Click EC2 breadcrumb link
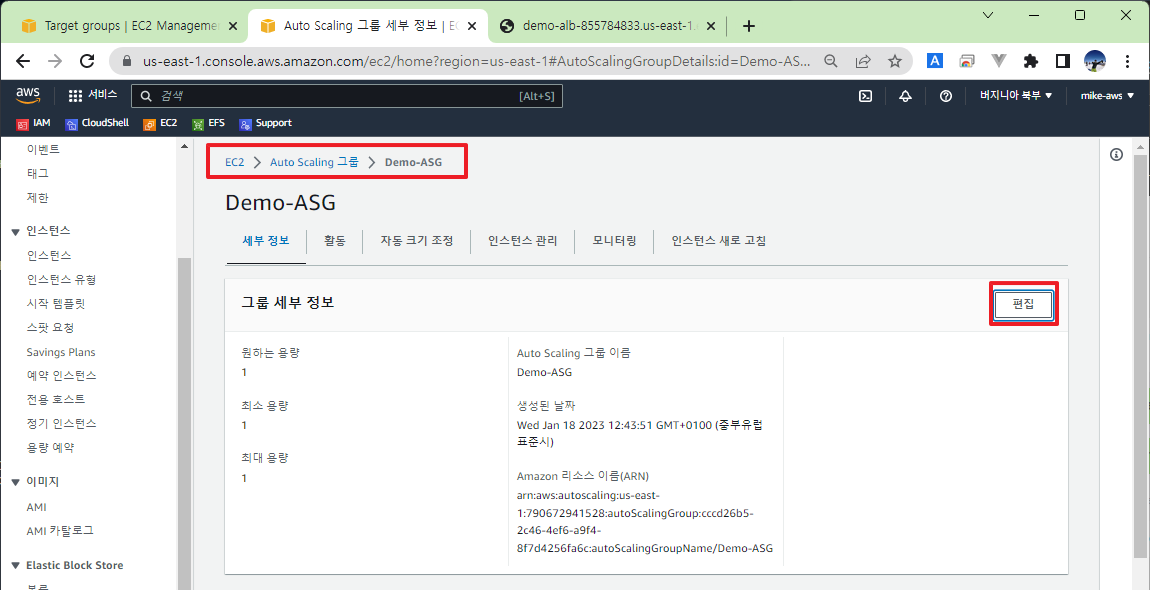The height and width of the screenshot is (590, 1150). coord(235,162)
